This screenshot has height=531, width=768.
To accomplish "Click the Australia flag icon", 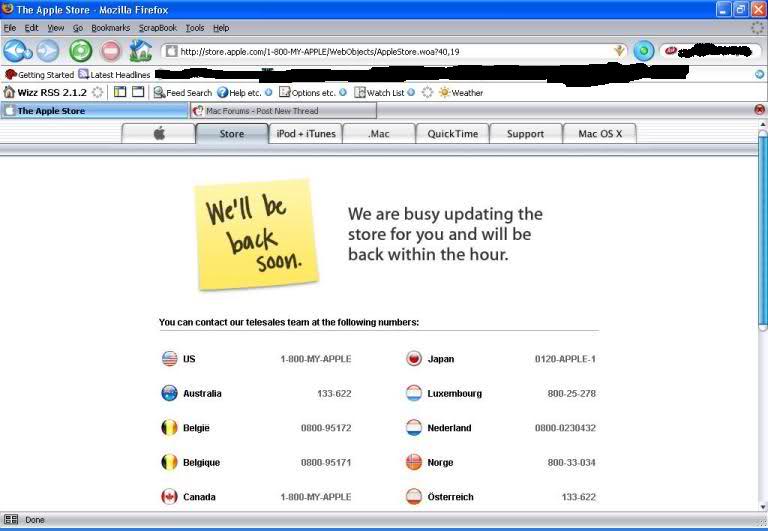I will tap(169, 393).
